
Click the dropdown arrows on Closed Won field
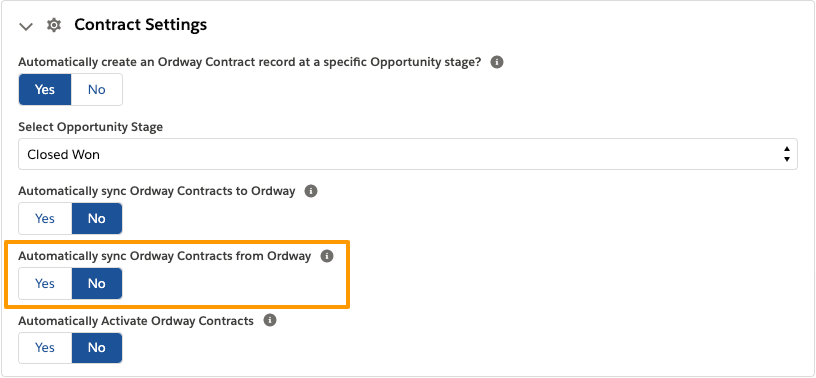(786, 154)
